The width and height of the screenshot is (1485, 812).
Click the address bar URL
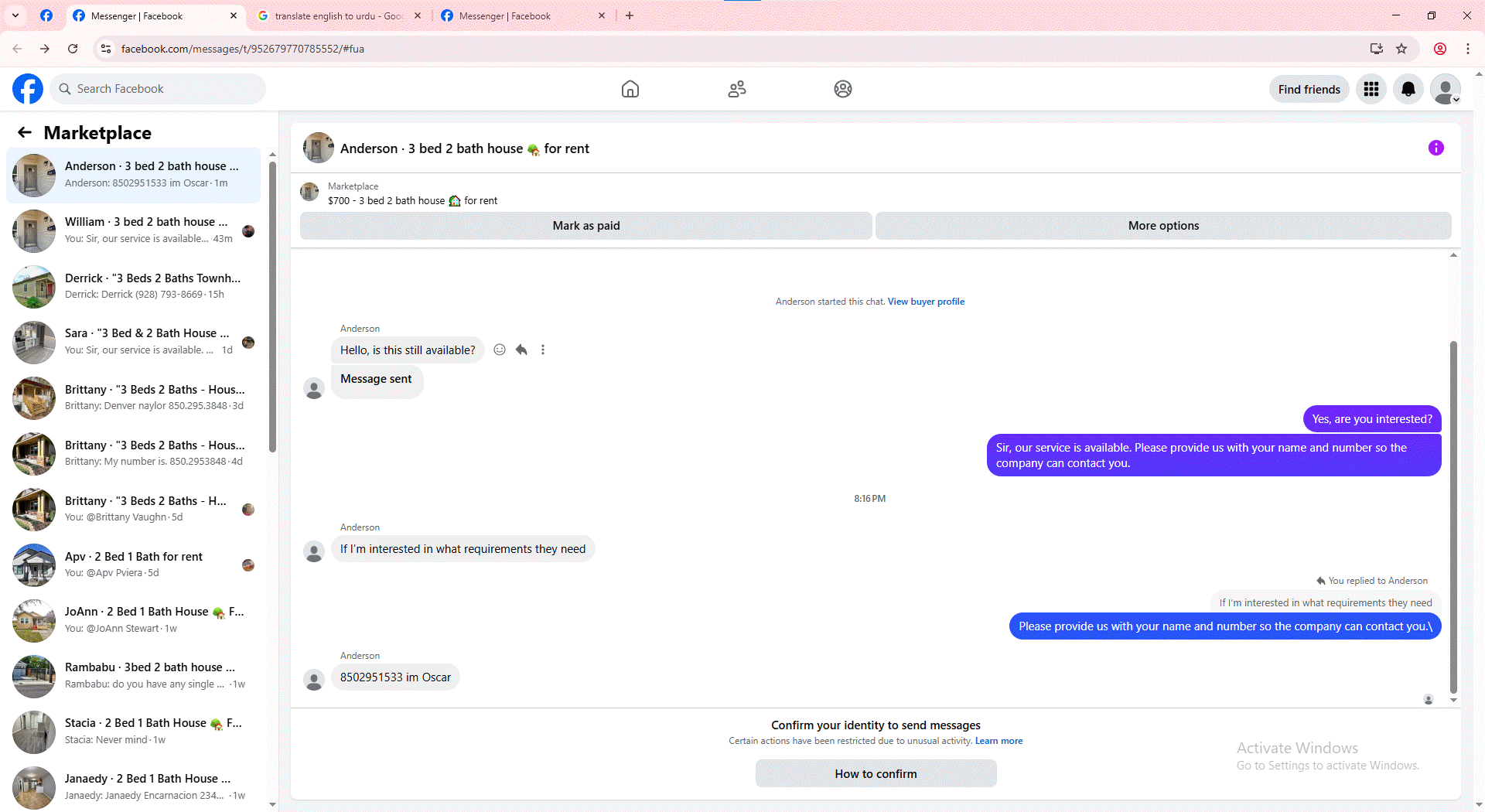pos(243,49)
